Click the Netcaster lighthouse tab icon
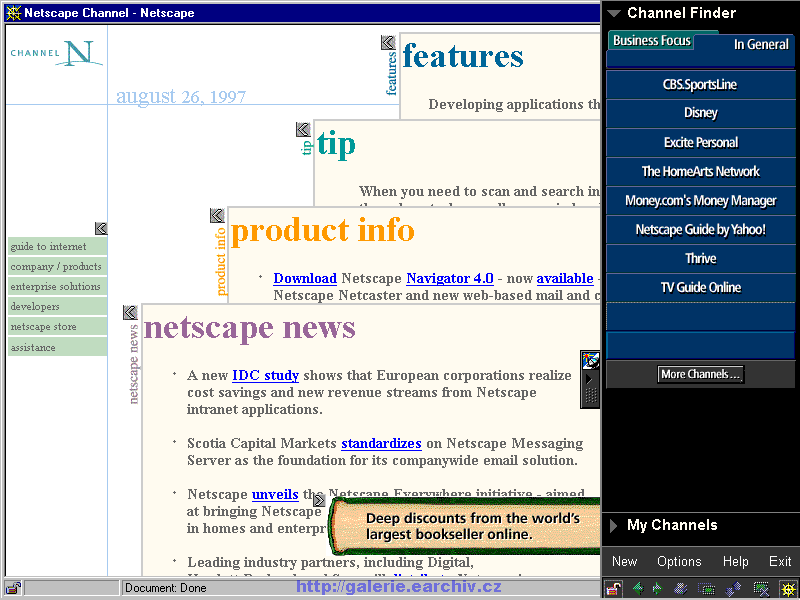Viewport: 800px width, 600px height. point(591,360)
